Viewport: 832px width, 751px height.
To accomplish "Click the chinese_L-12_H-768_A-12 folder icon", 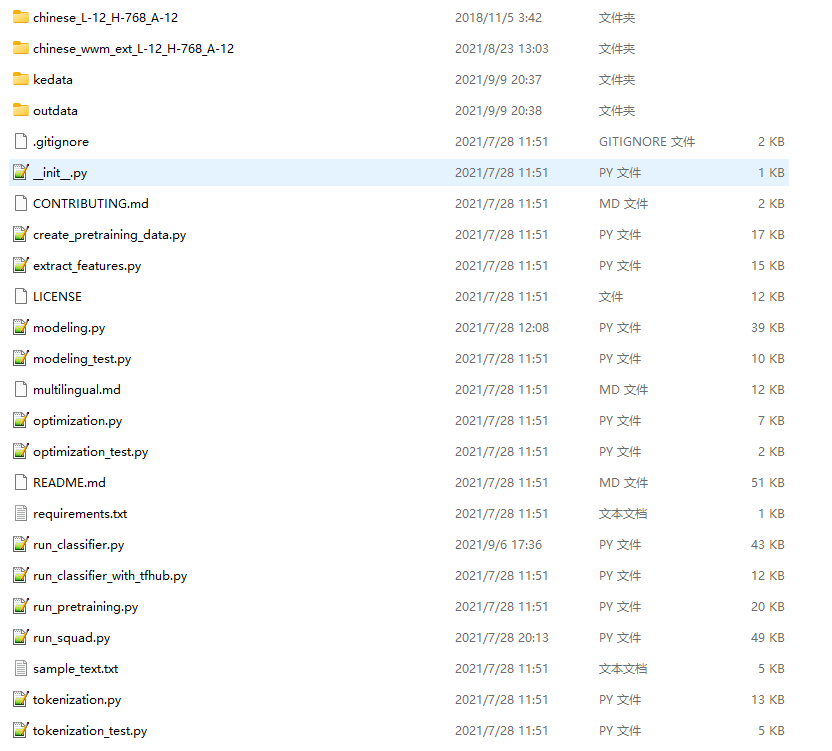I will point(21,18).
